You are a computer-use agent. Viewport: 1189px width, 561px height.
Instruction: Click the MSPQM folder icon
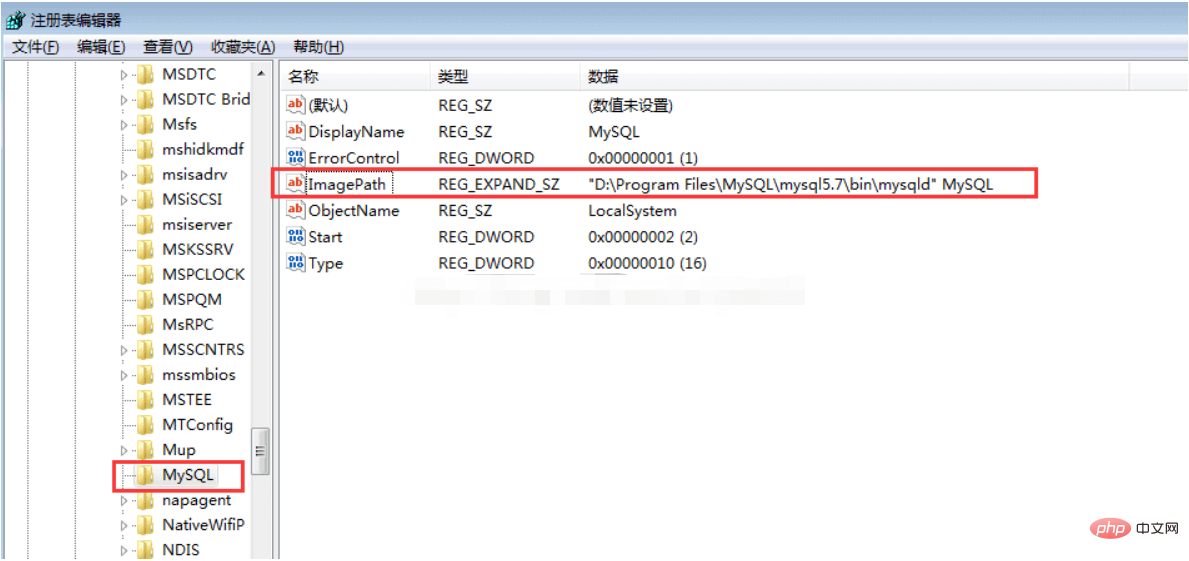coord(145,299)
